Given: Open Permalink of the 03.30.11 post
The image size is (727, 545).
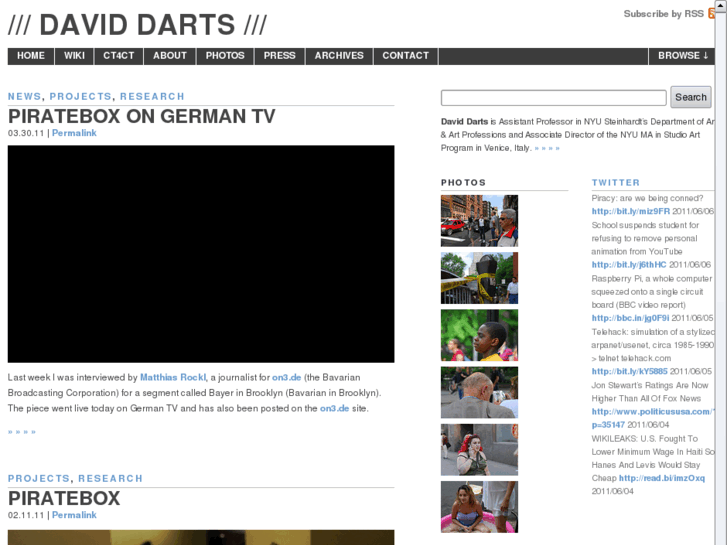Looking at the screenshot, I should [x=74, y=133].
